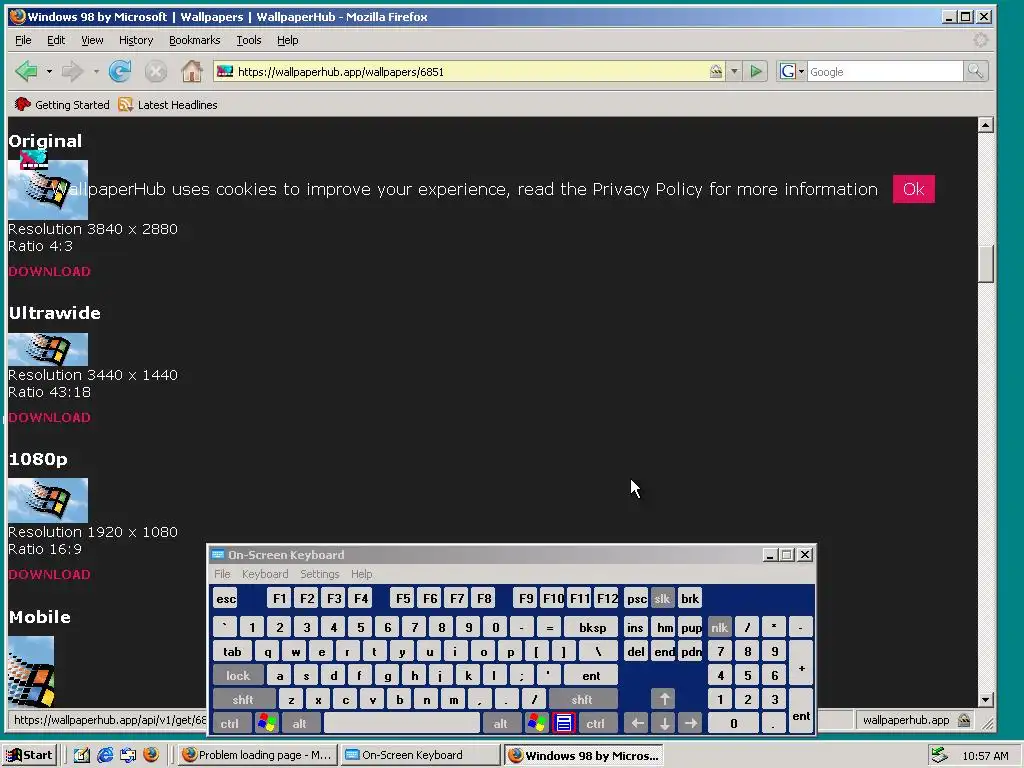Launch Internet Explorer from quick launch

(105, 755)
